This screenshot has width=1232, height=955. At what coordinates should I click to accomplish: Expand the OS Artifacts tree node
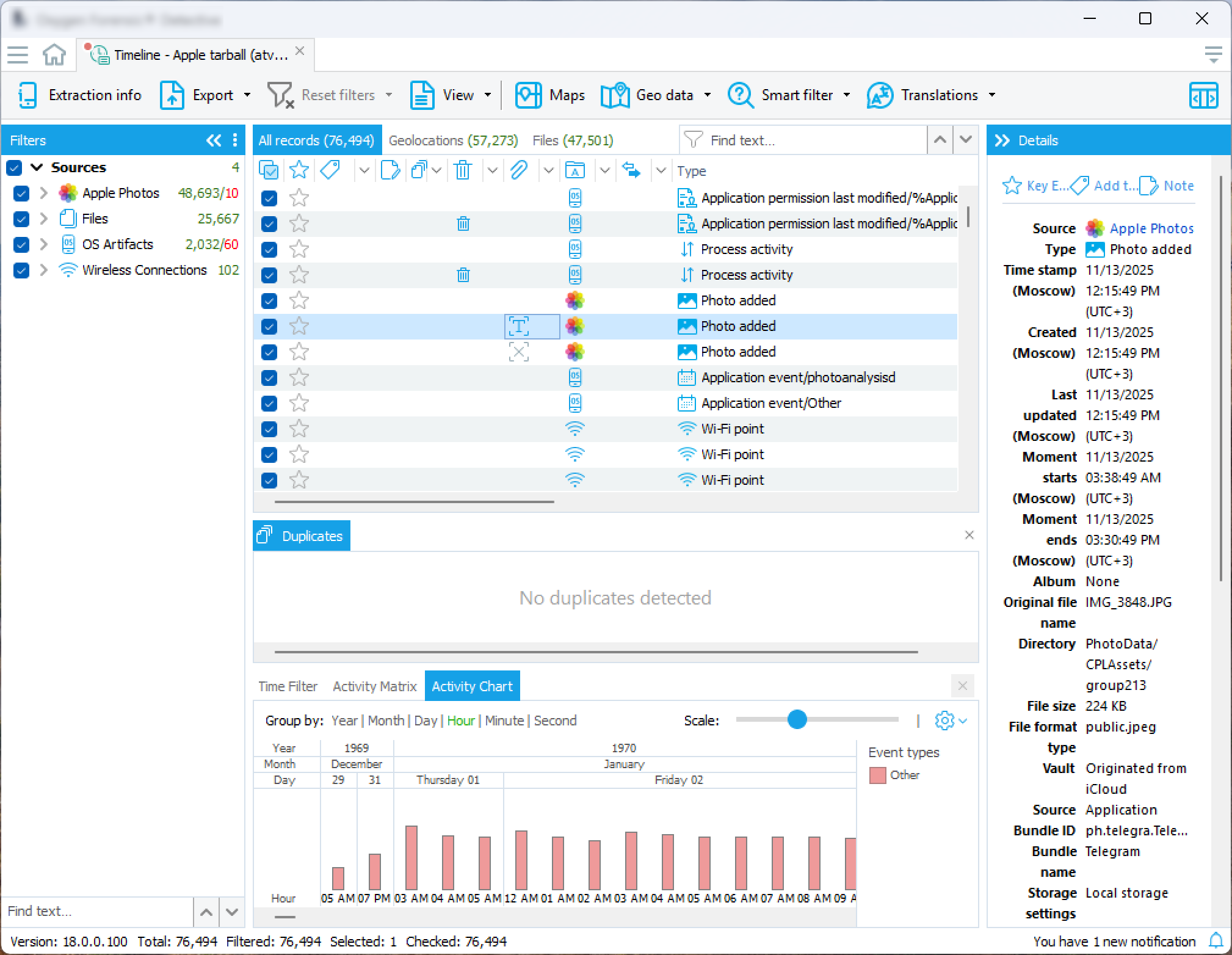(43, 245)
